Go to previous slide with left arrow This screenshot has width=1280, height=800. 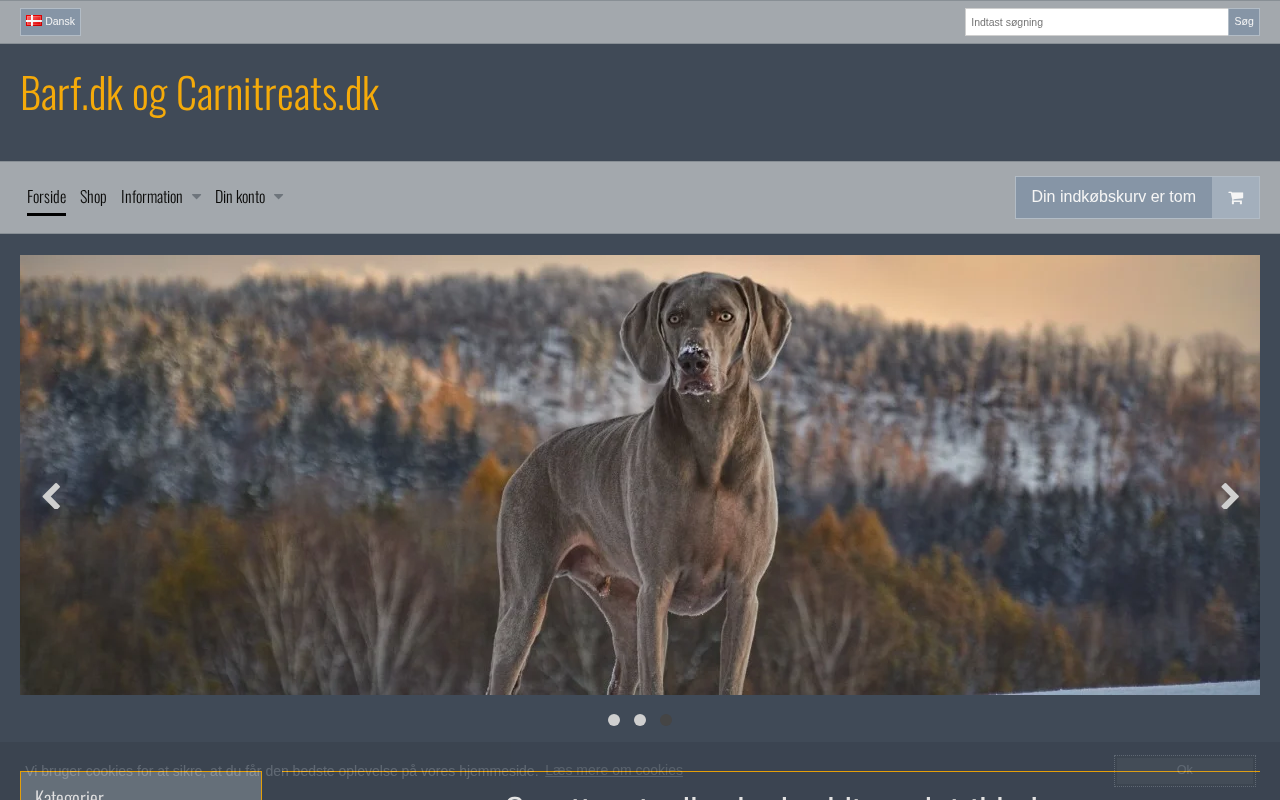tap(51, 496)
